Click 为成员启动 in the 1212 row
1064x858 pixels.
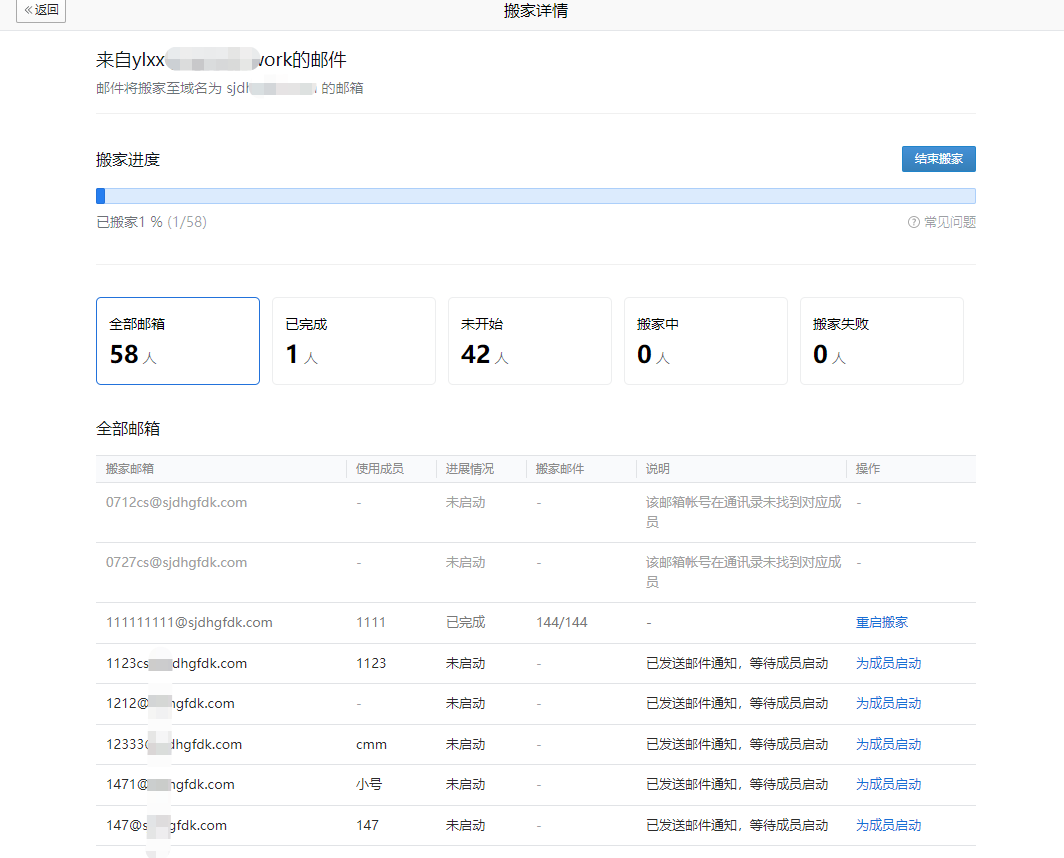tap(888, 703)
